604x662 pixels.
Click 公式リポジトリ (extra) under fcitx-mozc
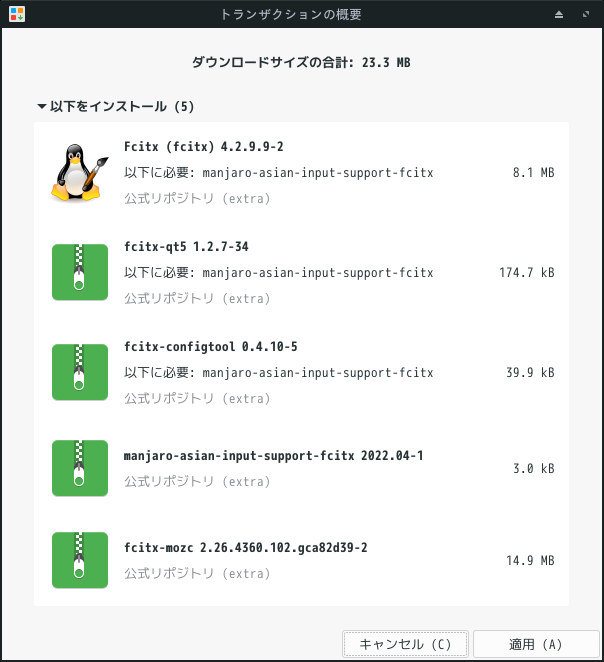197,573
